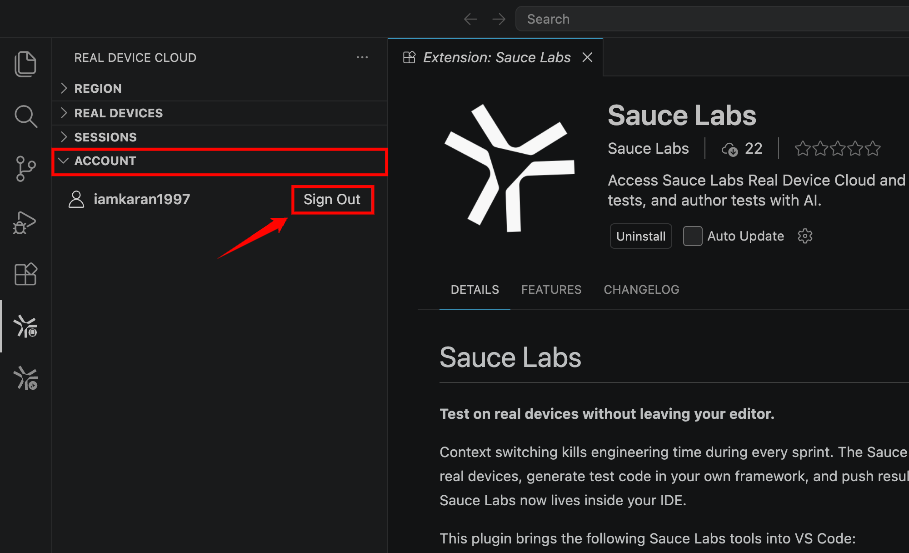Select the active Sauce Labs activity bar icon
The image size is (909, 553).
[26, 326]
